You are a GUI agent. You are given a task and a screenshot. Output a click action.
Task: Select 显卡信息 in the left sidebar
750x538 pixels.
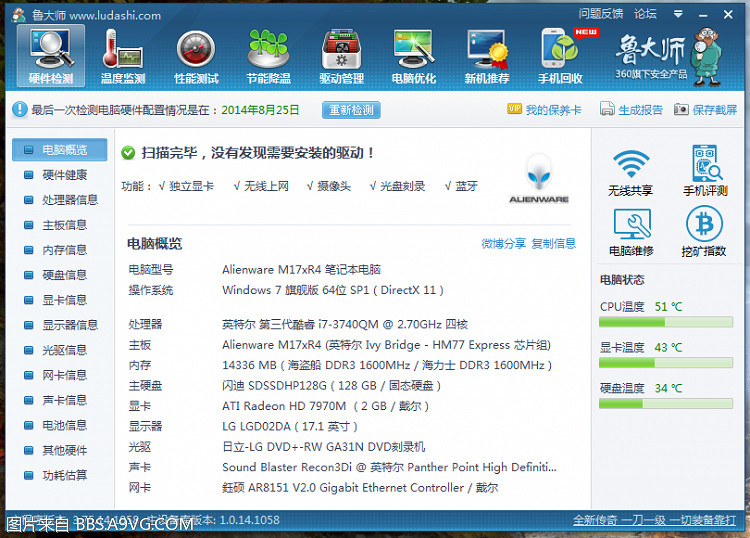click(64, 300)
